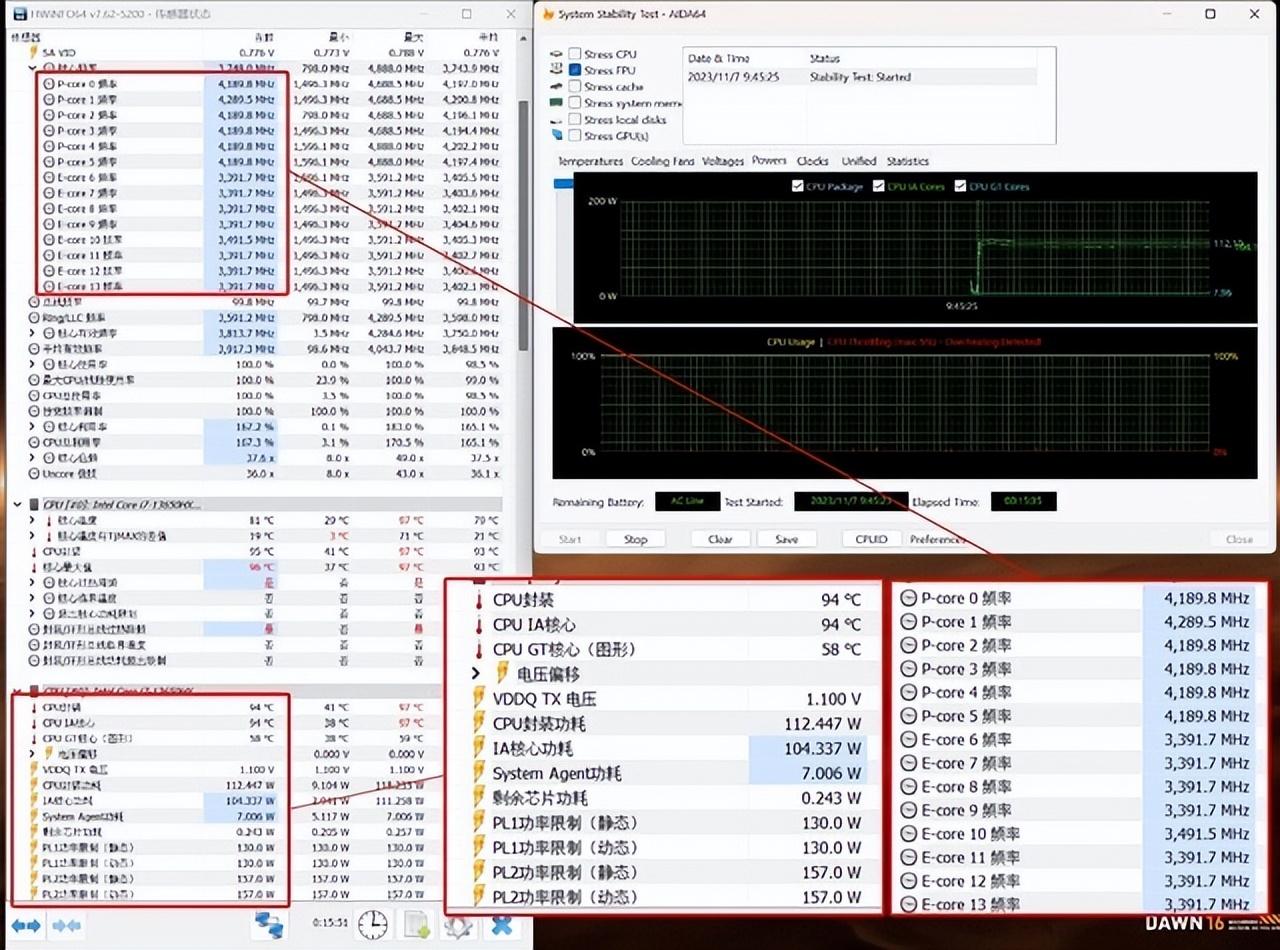Viewport: 1280px width, 950px height.
Task: Enable the Stress cache checkbox
Action: (575, 86)
